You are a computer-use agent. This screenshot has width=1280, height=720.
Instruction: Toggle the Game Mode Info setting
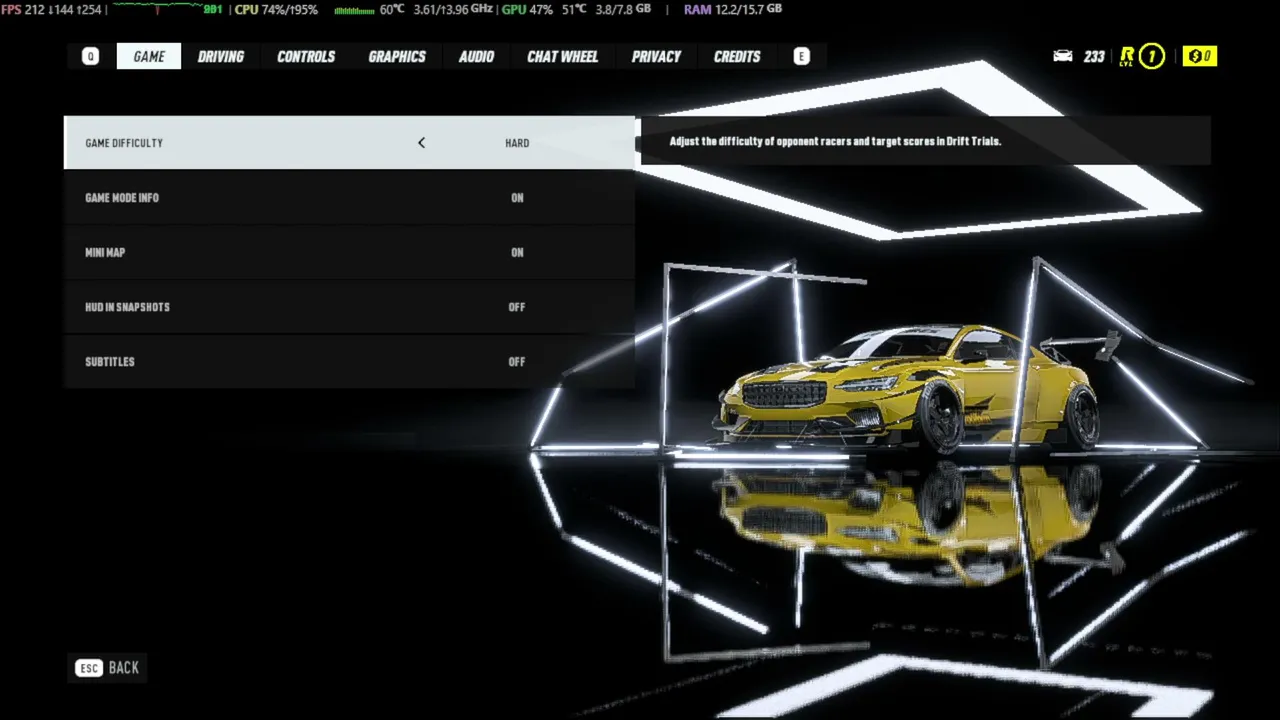tap(349, 198)
